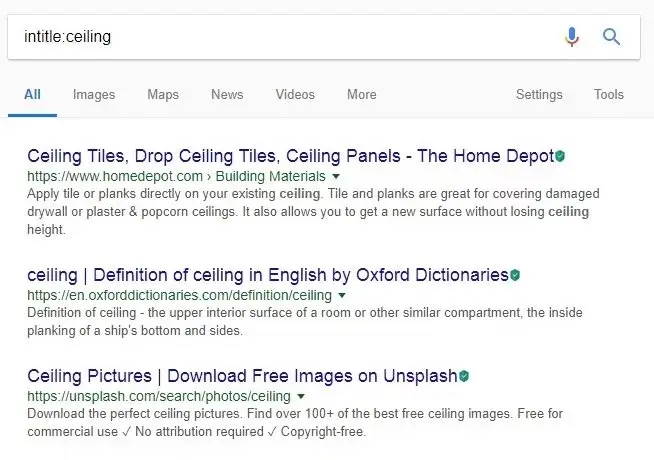Switch to the Images tab
The image size is (654, 460).
click(94, 95)
